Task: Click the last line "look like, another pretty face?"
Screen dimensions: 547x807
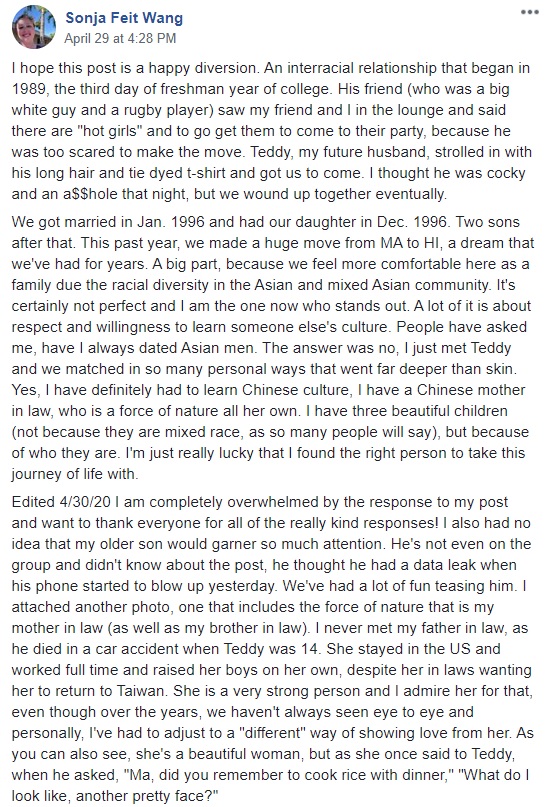Action: pyautogui.click(x=115, y=796)
